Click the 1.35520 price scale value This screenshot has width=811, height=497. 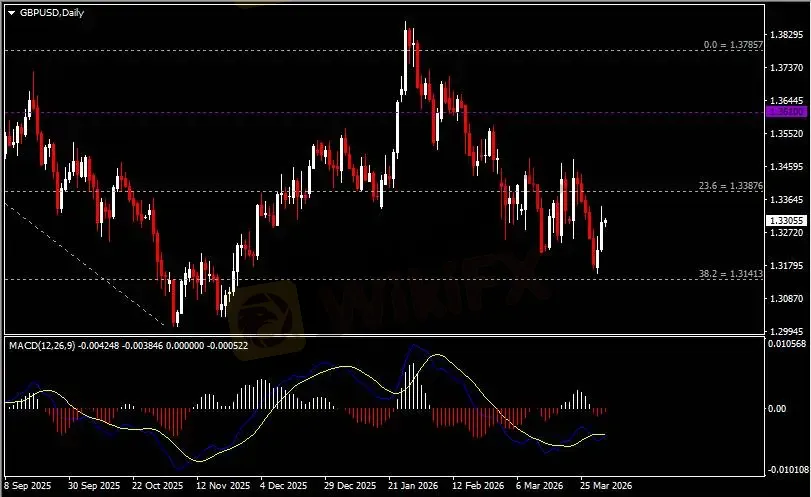pyautogui.click(x=786, y=133)
